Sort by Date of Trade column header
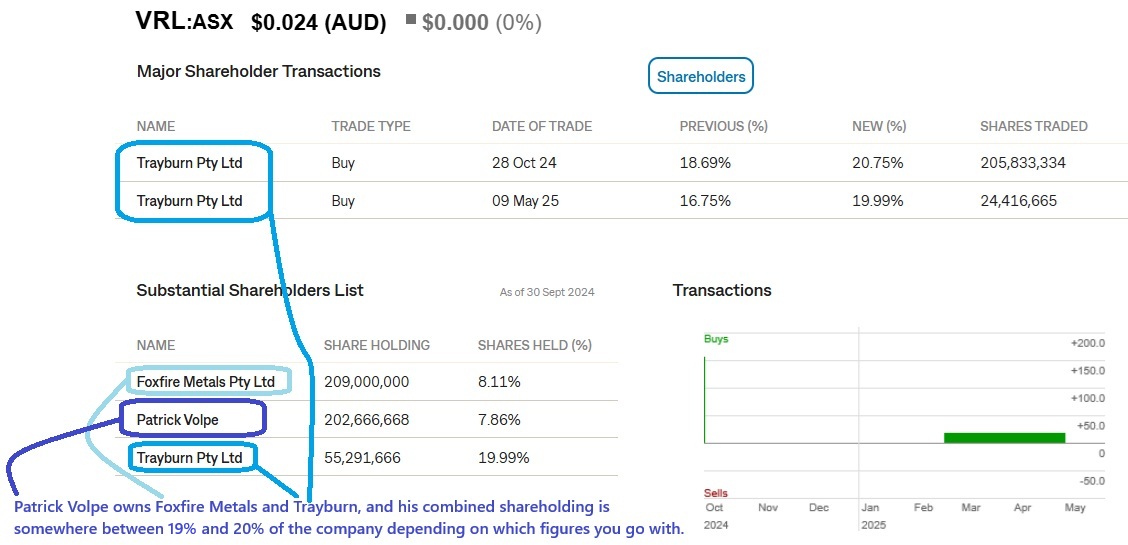Viewport: 1128px width, 545px height. 542,126
